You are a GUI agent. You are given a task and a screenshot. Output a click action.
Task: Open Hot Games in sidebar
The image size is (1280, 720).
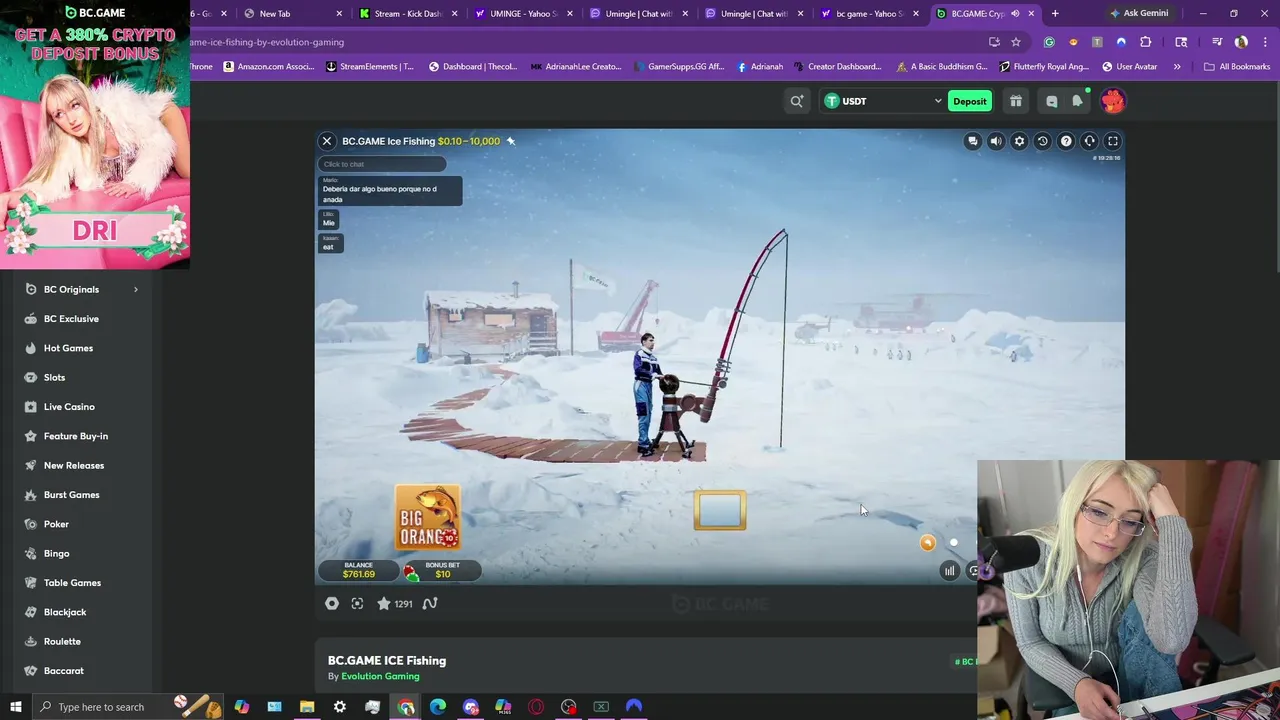coord(68,348)
